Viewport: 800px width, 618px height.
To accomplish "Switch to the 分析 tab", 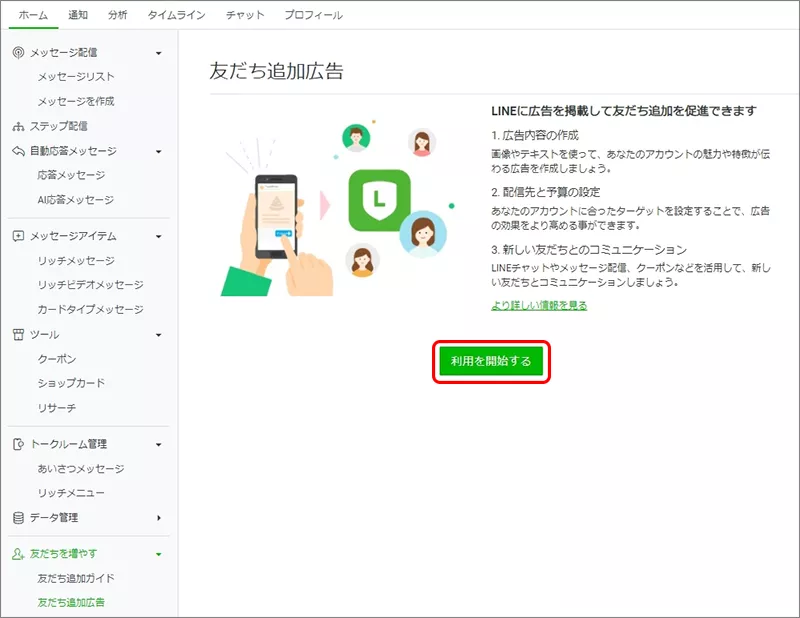I will (117, 15).
